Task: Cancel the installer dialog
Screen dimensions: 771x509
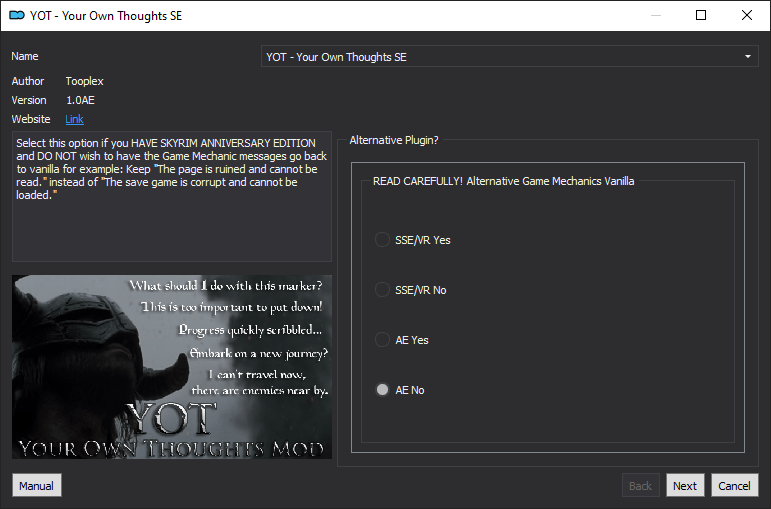Action: [x=735, y=486]
